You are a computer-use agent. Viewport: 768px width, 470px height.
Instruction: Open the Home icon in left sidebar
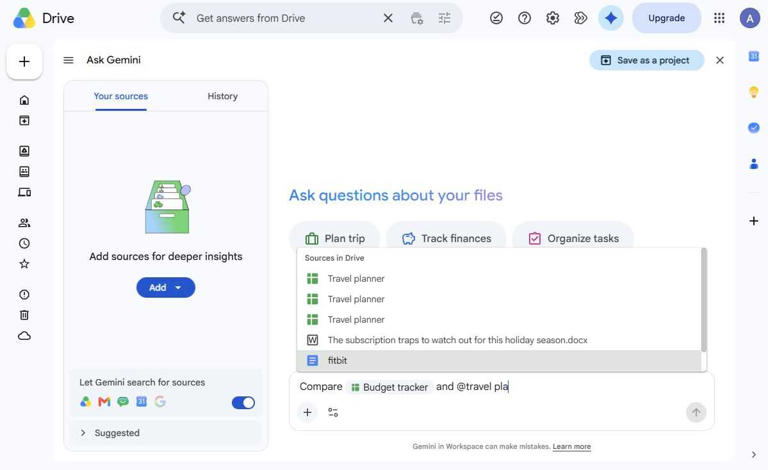[24, 100]
